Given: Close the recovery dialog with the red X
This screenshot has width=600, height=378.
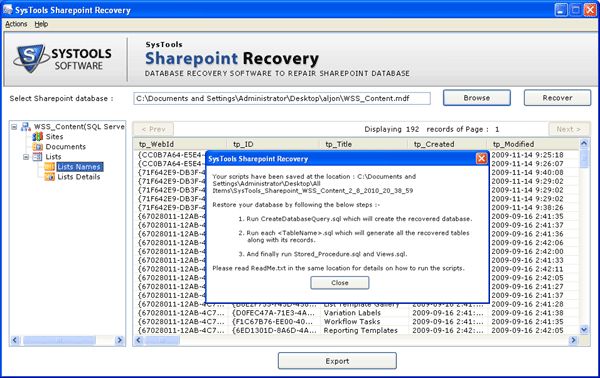Looking at the screenshot, I should tap(481, 158).
